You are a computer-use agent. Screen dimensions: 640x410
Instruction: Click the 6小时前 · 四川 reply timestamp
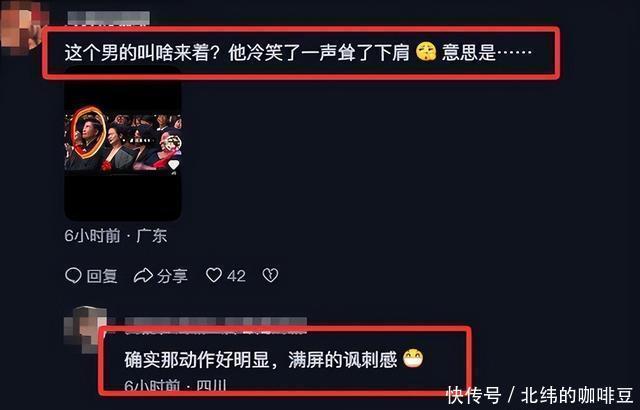click(176, 386)
